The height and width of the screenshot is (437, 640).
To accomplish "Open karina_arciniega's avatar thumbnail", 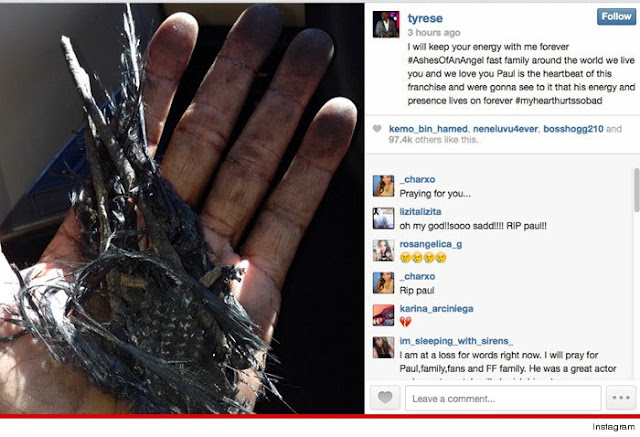I will [383, 315].
